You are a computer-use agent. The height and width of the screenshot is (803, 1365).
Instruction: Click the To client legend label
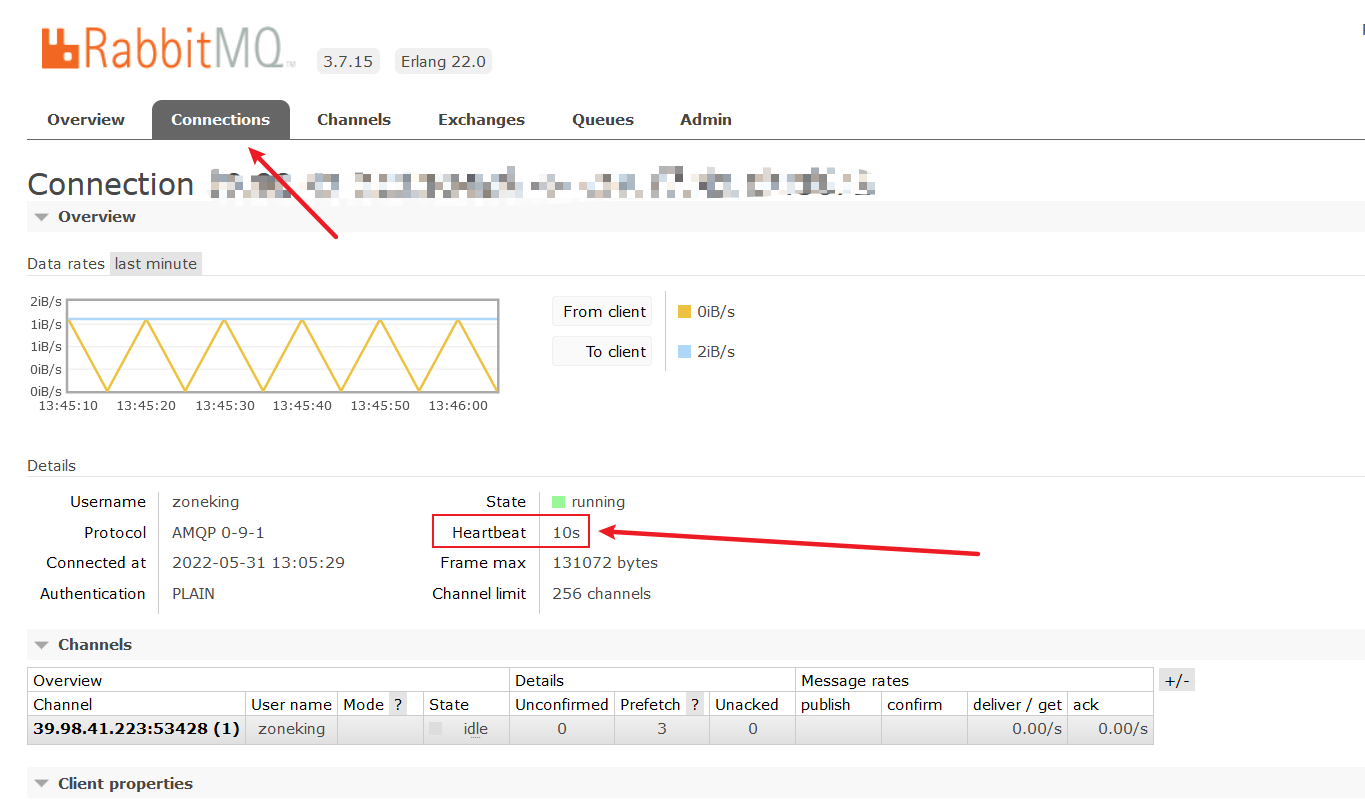point(604,352)
